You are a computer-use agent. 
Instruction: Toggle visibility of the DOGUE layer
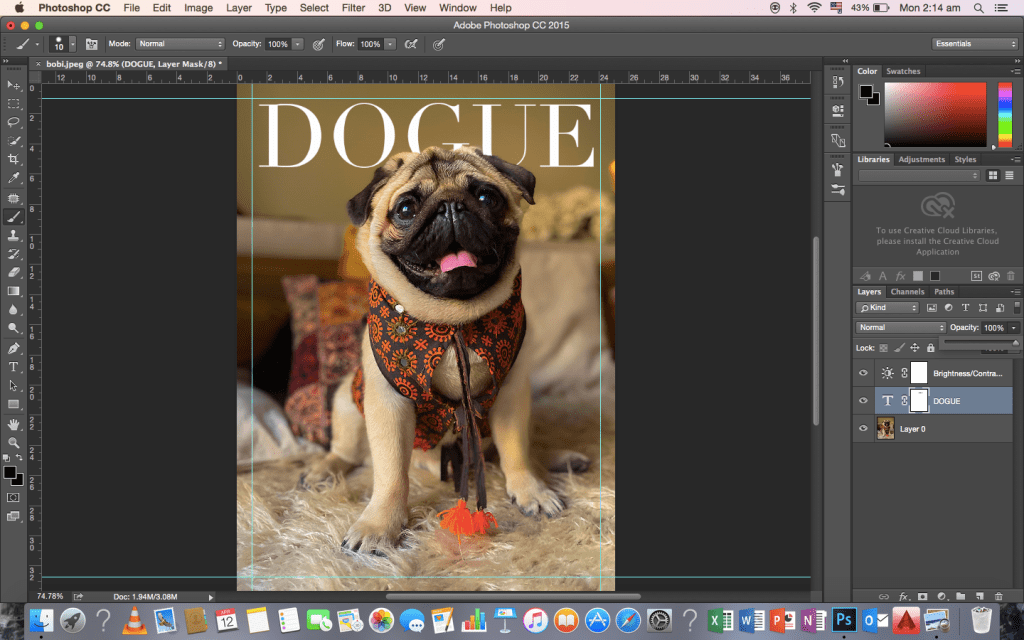point(864,401)
